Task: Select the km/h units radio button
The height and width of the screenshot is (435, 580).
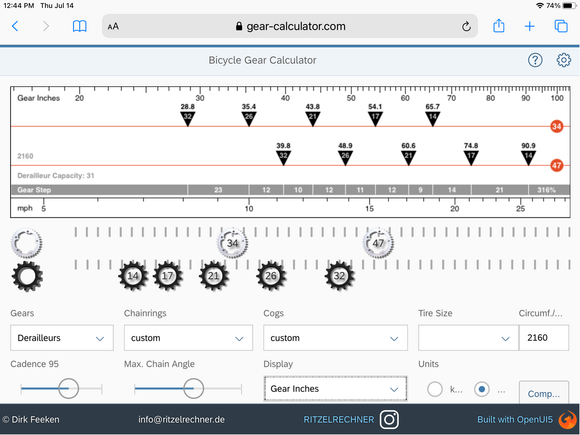Action: point(435,389)
